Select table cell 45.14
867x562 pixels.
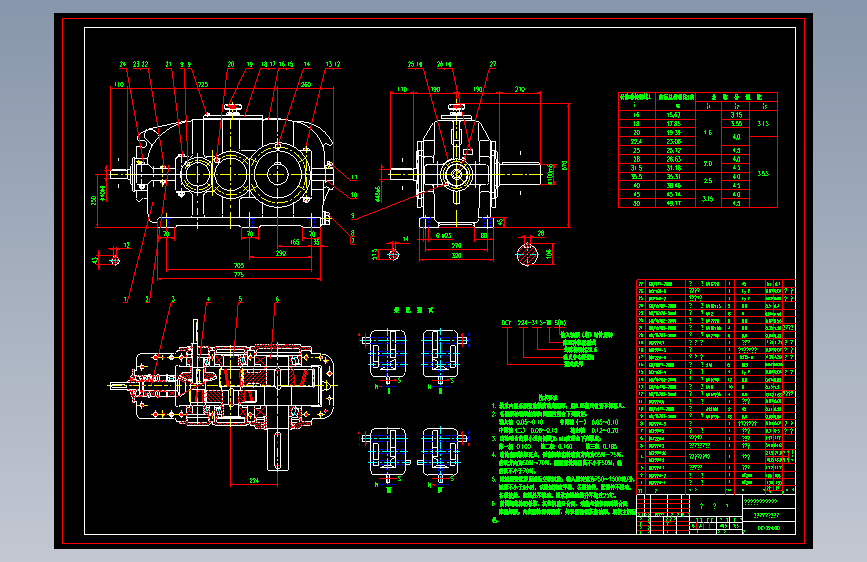pos(673,195)
